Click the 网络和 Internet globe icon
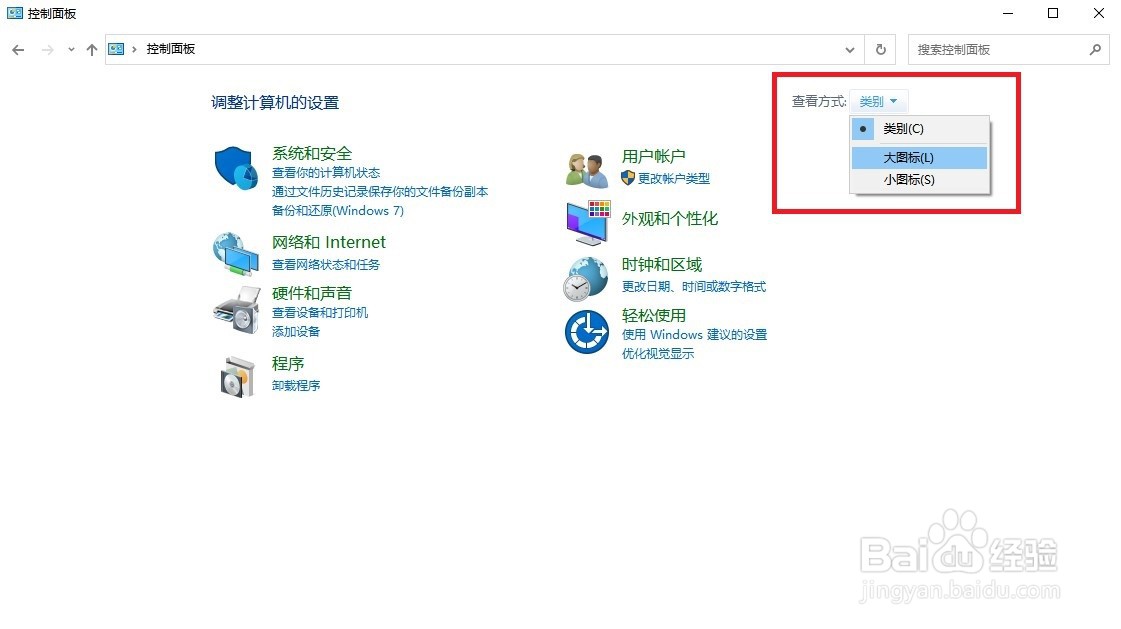Screen dimensions: 1121x629 point(235,253)
